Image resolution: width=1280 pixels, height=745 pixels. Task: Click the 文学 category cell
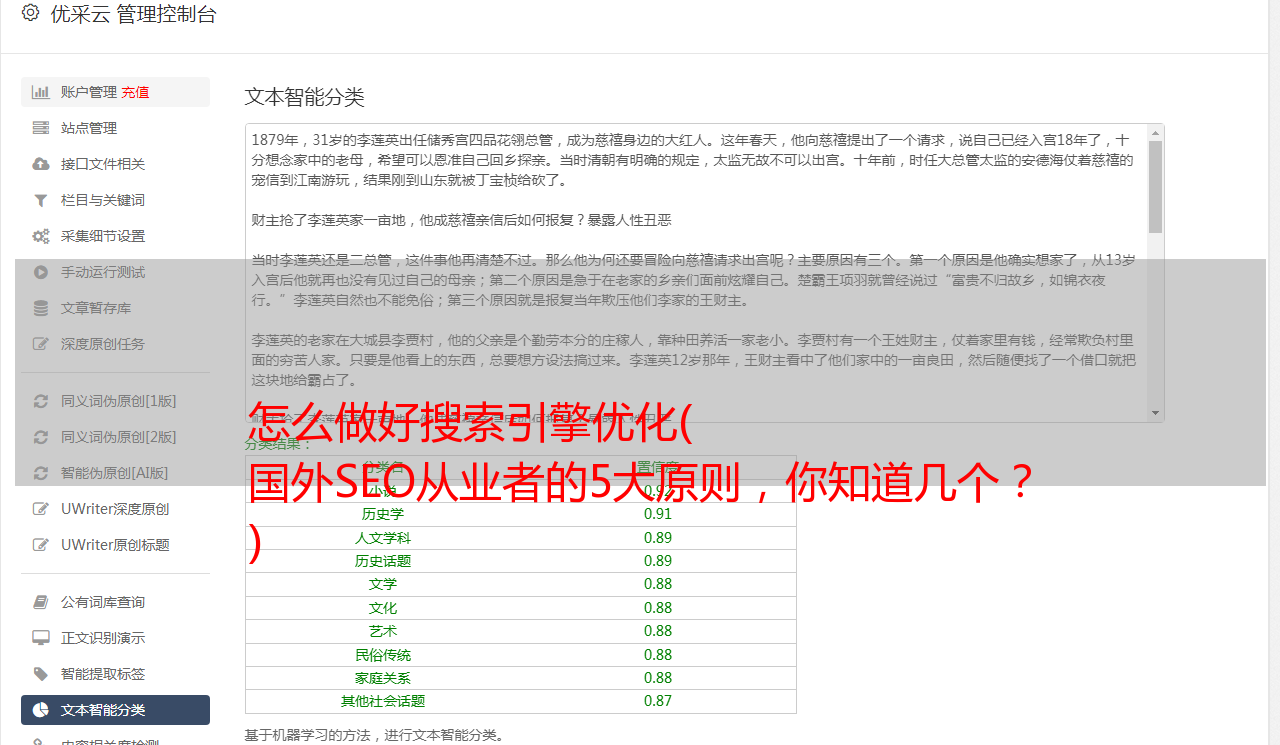coord(383,584)
